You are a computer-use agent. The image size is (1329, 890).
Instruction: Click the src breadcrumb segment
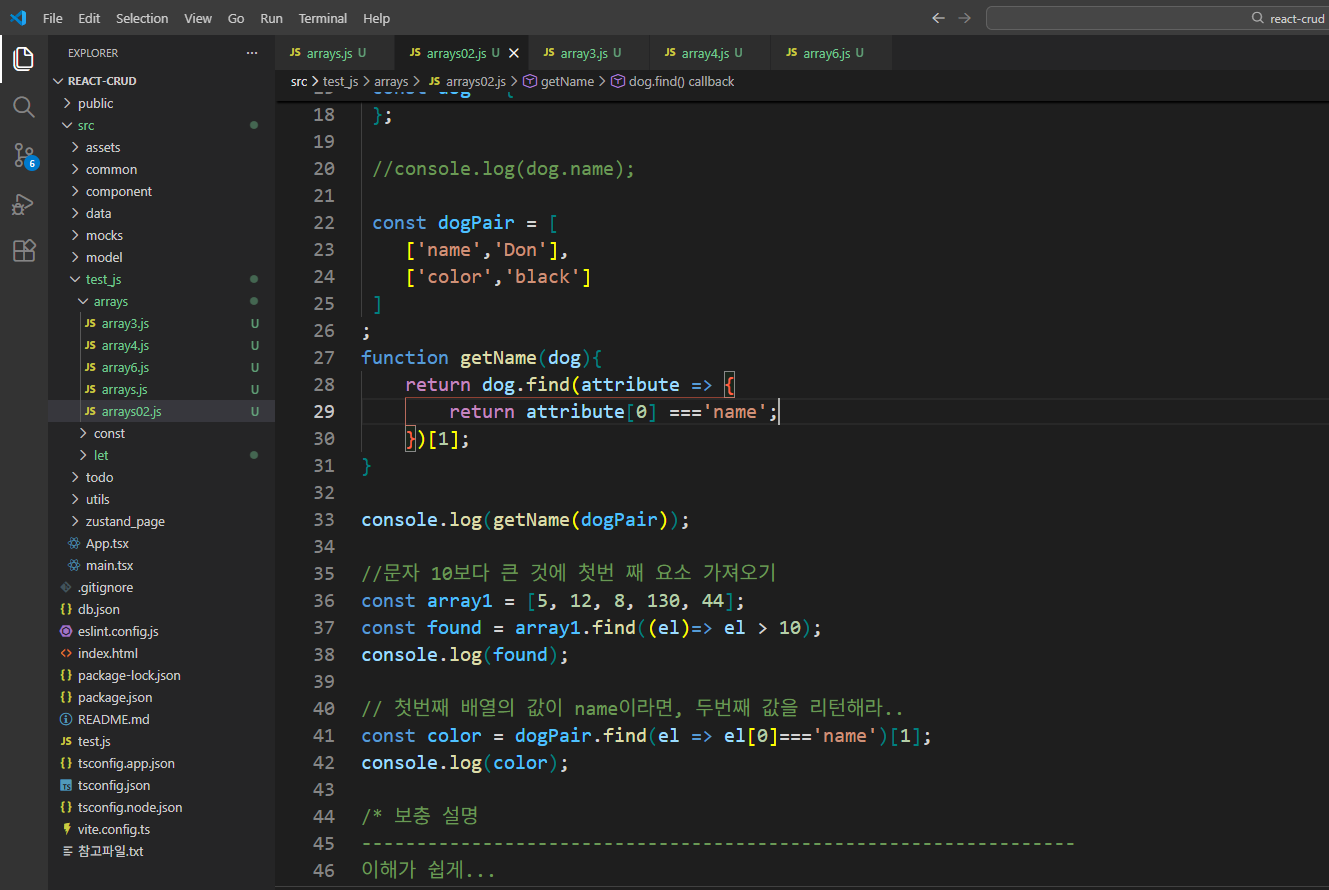coord(299,81)
